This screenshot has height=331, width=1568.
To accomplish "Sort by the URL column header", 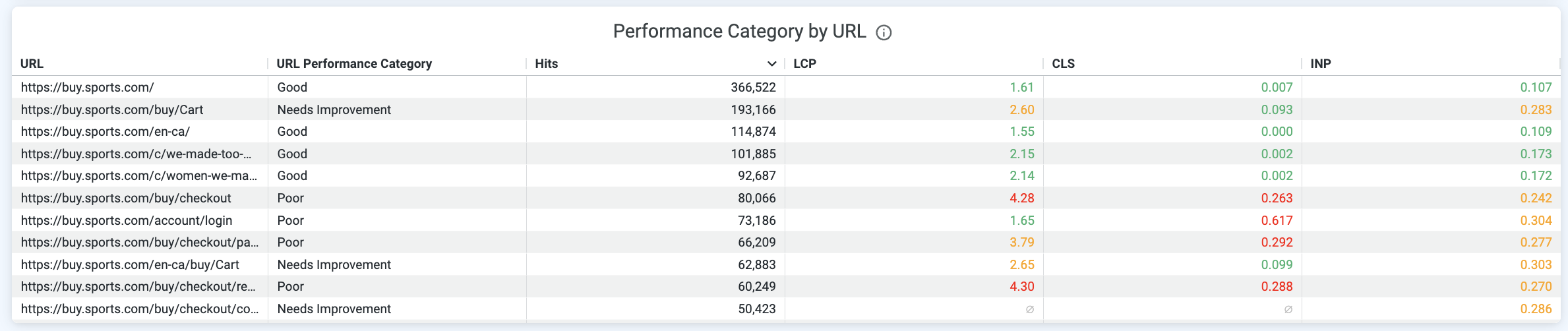I will [x=32, y=64].
